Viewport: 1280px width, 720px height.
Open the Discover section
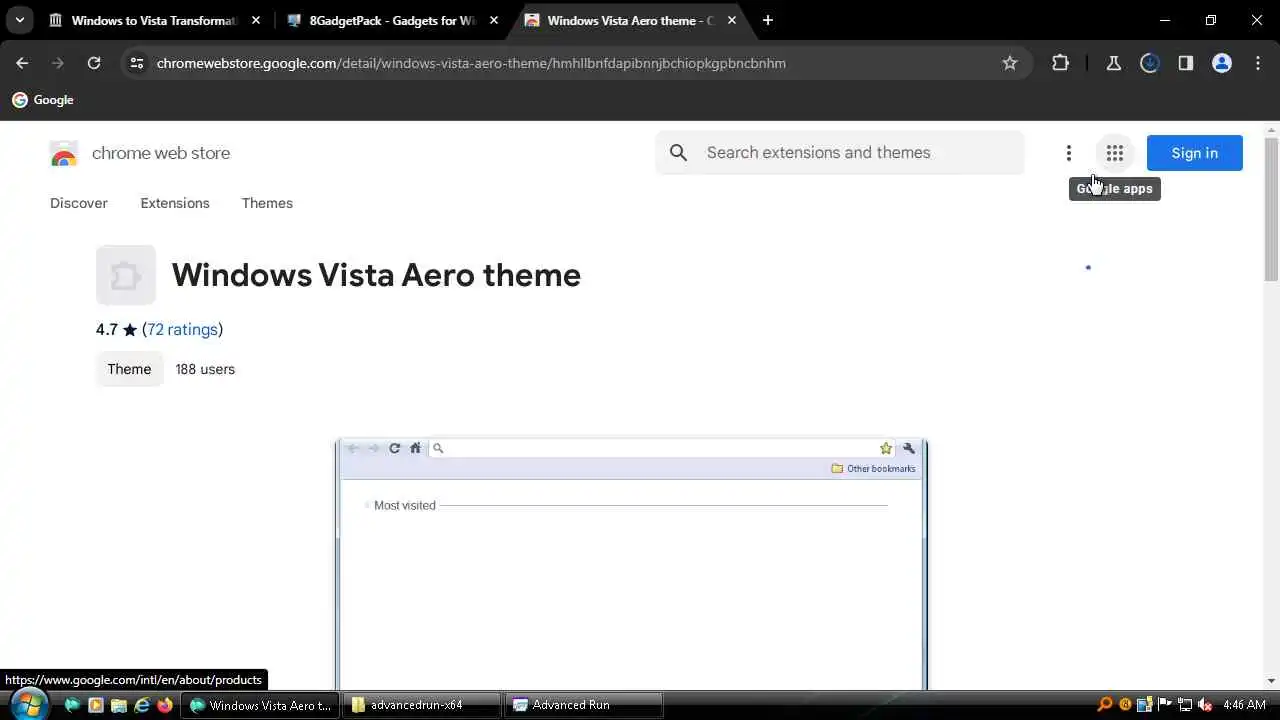(79, 203)
